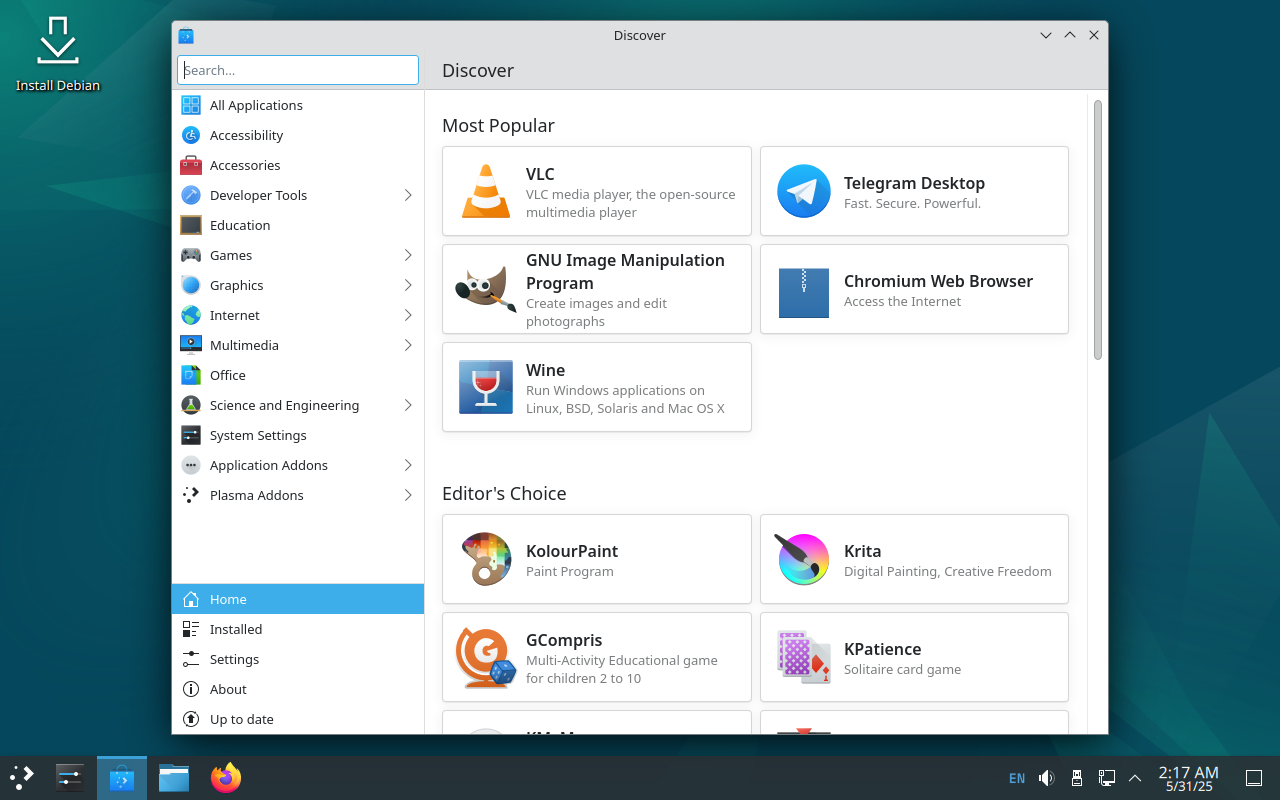This screenshot has width=1280, height=800.
Task: Open the Install Debian desktop icon
Action: point(58,54)
